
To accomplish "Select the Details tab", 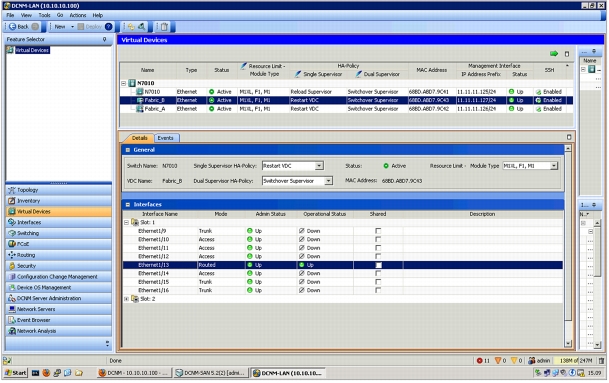I will 139,138.
